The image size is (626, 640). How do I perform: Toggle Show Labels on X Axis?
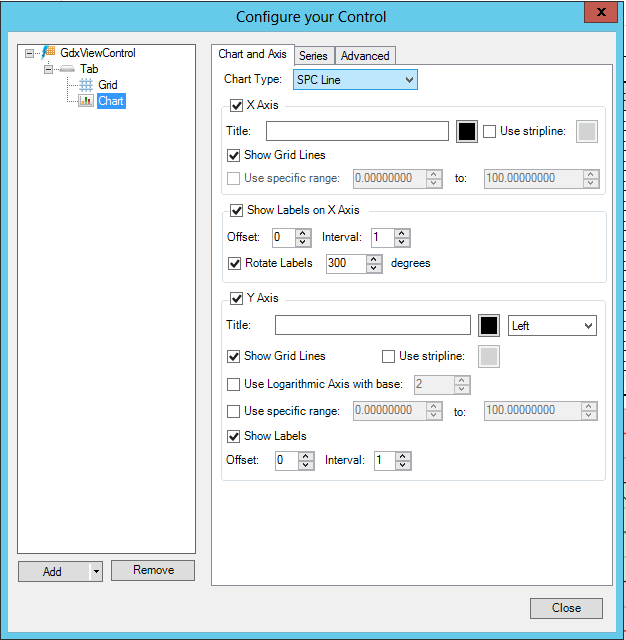coord(237,211)
